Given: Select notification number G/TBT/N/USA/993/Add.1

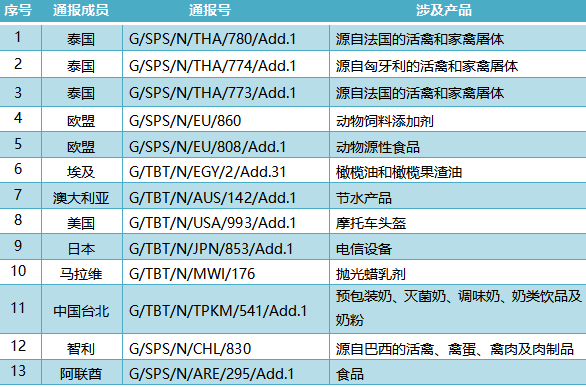Looking at the screenshot, I should [x=212, y=223].
